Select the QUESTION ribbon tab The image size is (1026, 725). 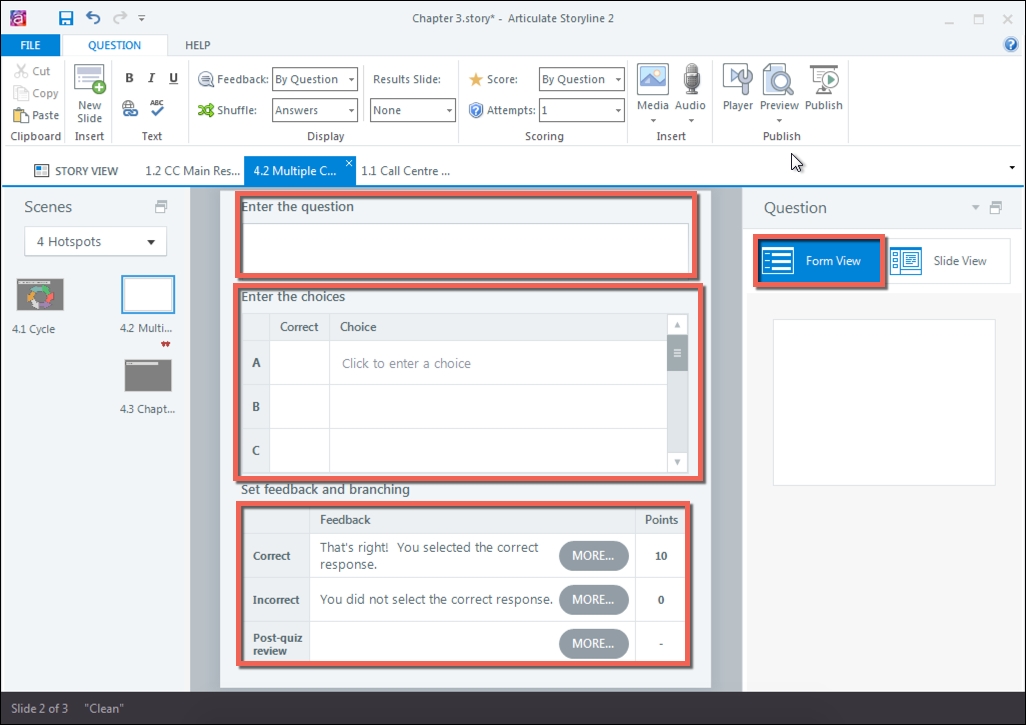tap(115, 45)
